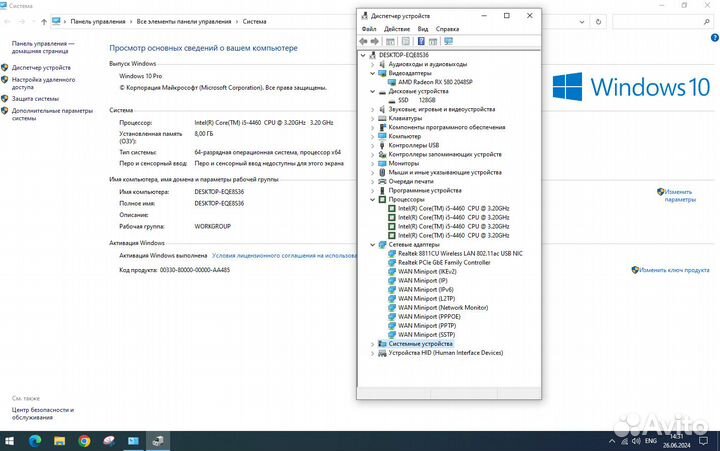Open notification center icon in taskbar
The height and width of the screenshot is (451, 720).
(703, 441)
